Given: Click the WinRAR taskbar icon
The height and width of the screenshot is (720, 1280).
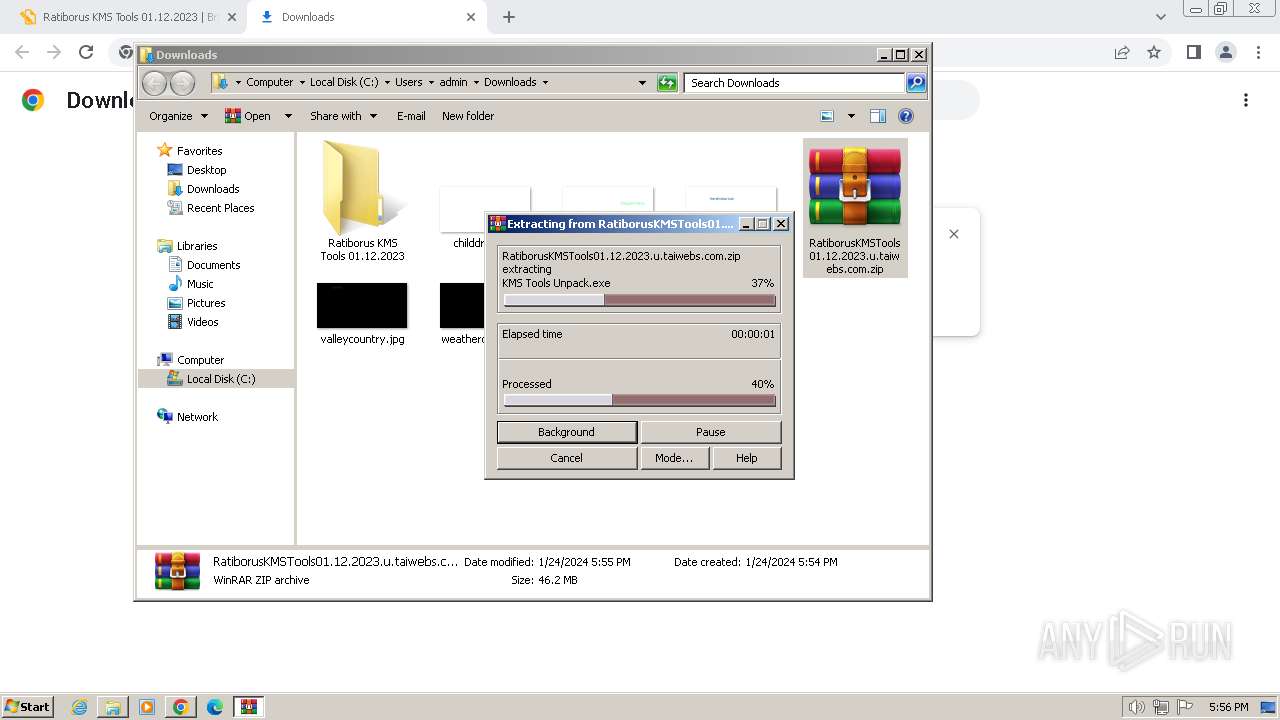Looking at the screenshot, I should (249, 707).
